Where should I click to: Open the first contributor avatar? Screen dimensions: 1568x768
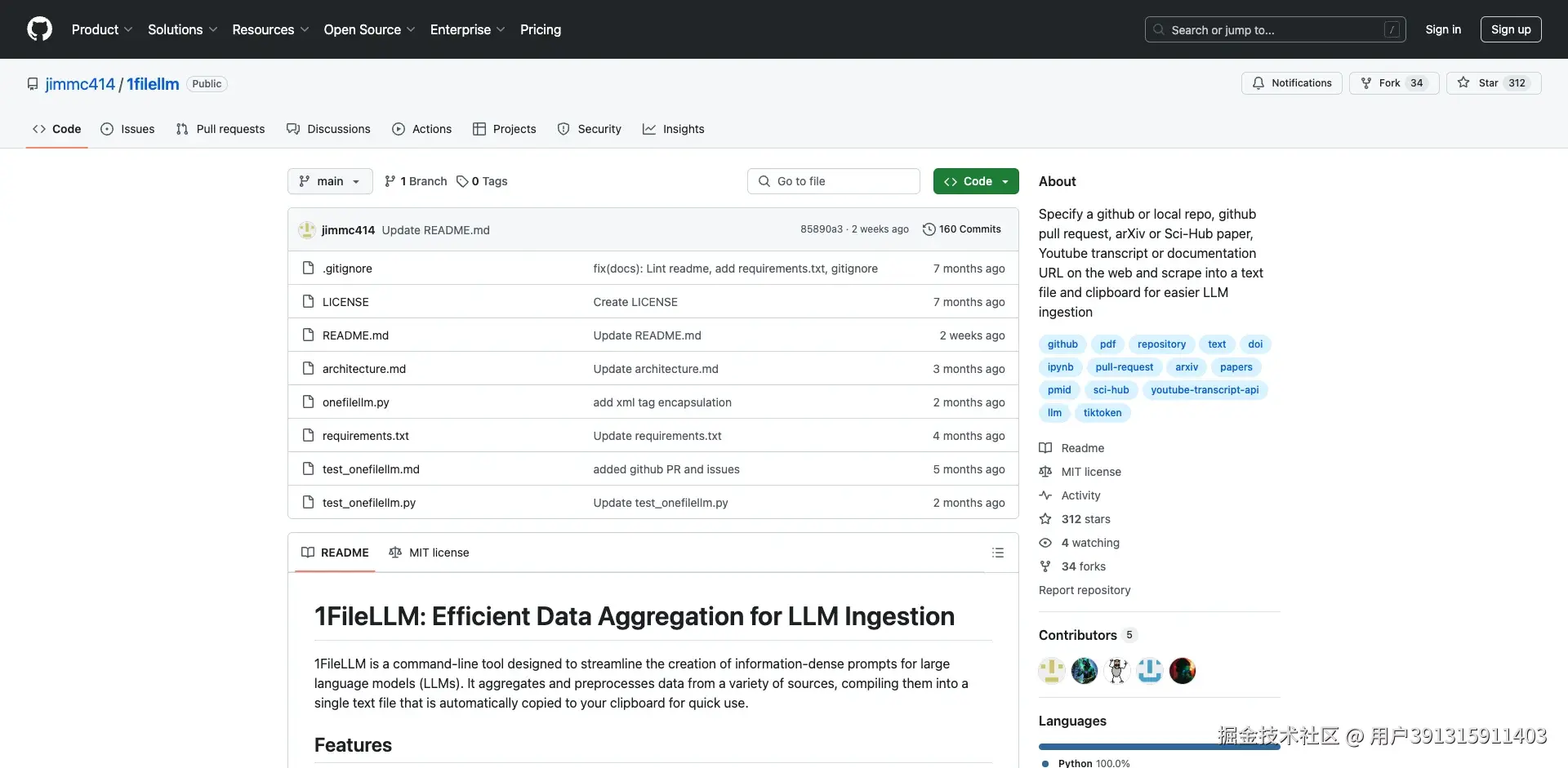[x=1052, y=671]
